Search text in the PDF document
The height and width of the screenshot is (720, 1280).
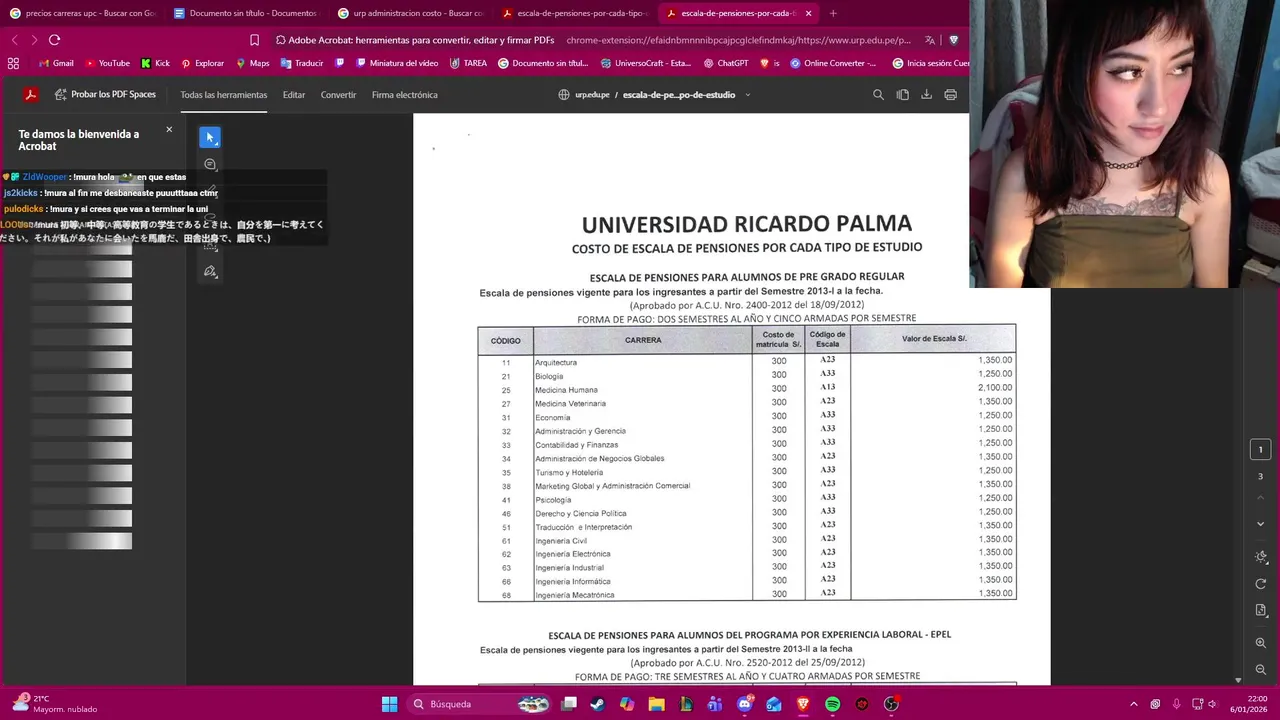(x=878, y=95)
